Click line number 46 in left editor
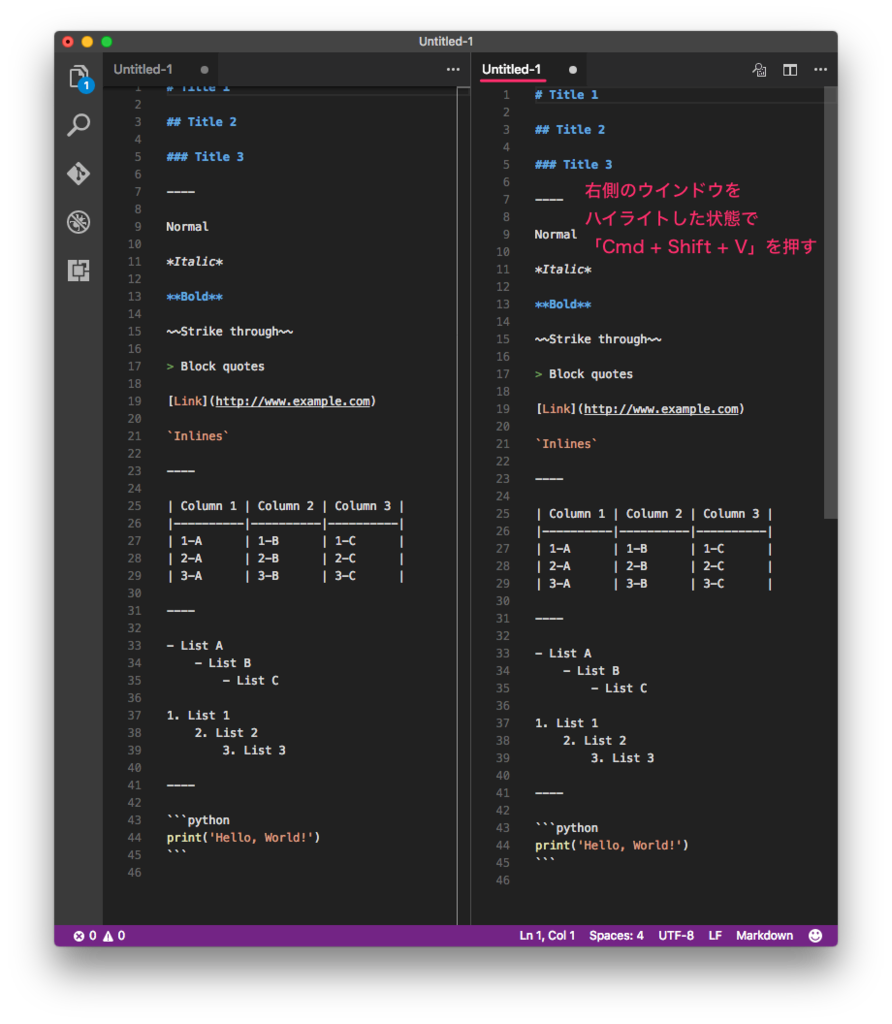This screenshot has height=1024, width=892. (134, 872)
